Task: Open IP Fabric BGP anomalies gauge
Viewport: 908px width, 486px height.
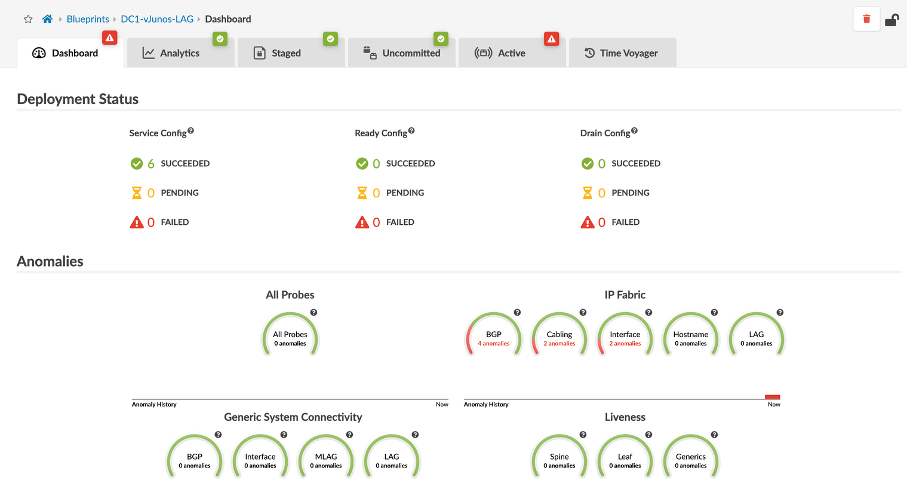Action: click(x=494, y=338)
